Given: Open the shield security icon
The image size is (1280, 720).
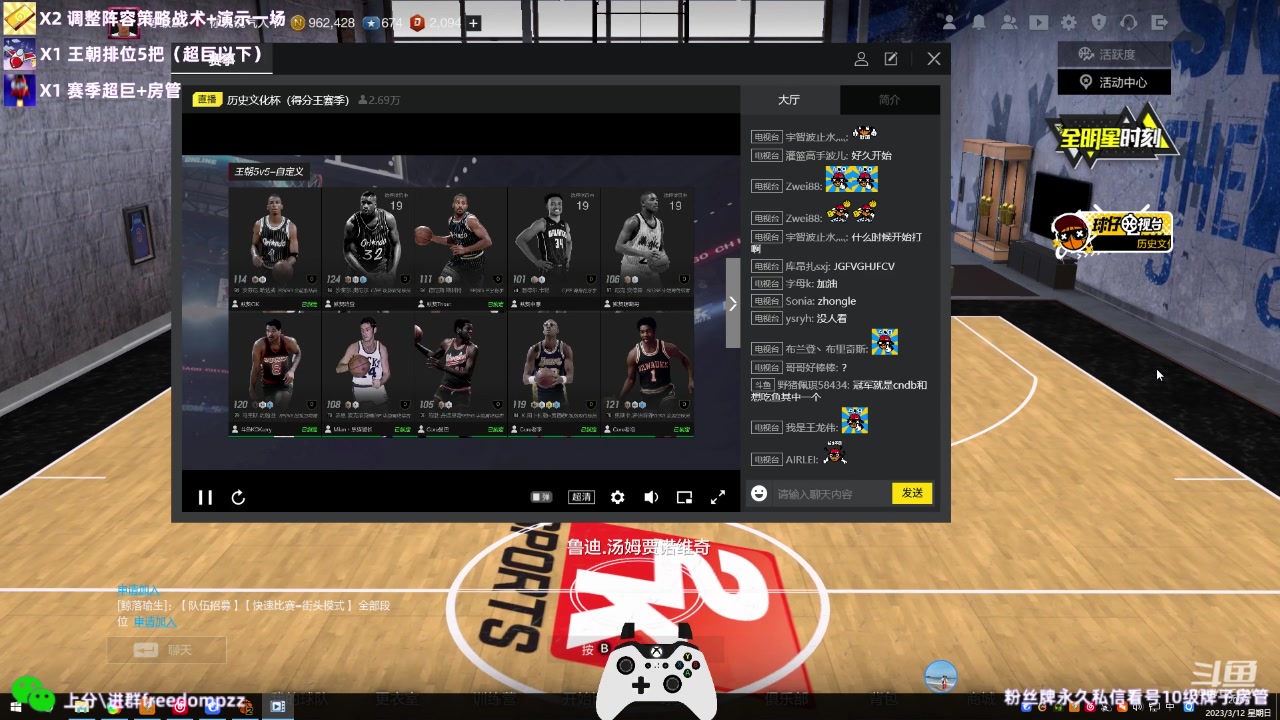Looking at the screenshot, I should [1099, 22].
